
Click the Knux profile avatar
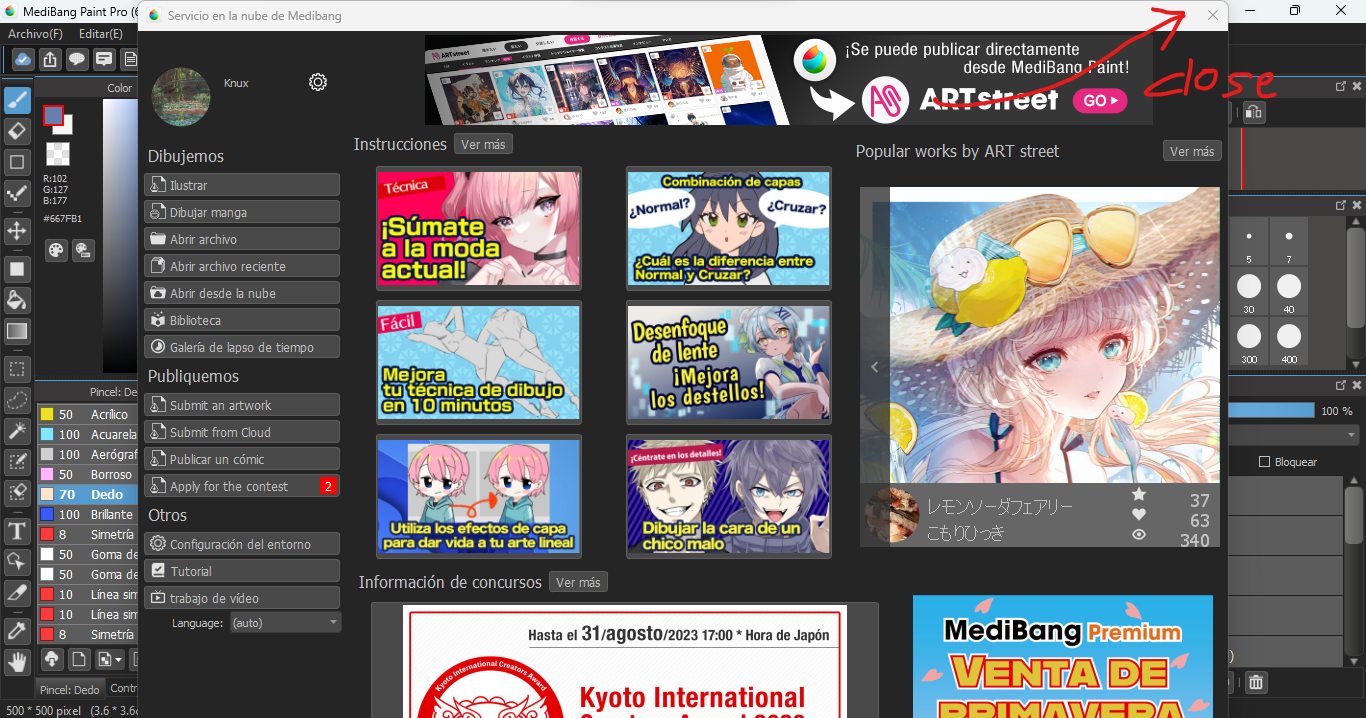click(180, 97)
